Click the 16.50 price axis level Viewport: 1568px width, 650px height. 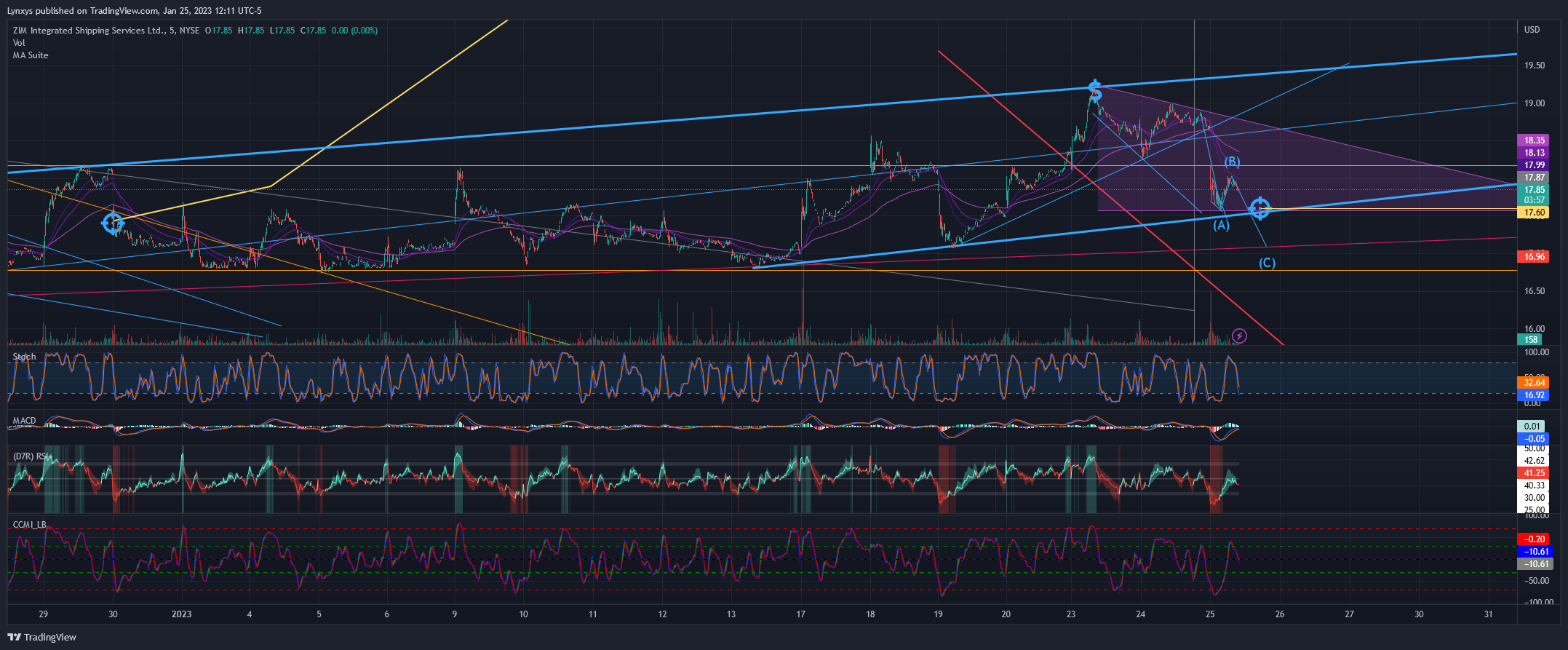(x=1535, y=291)
